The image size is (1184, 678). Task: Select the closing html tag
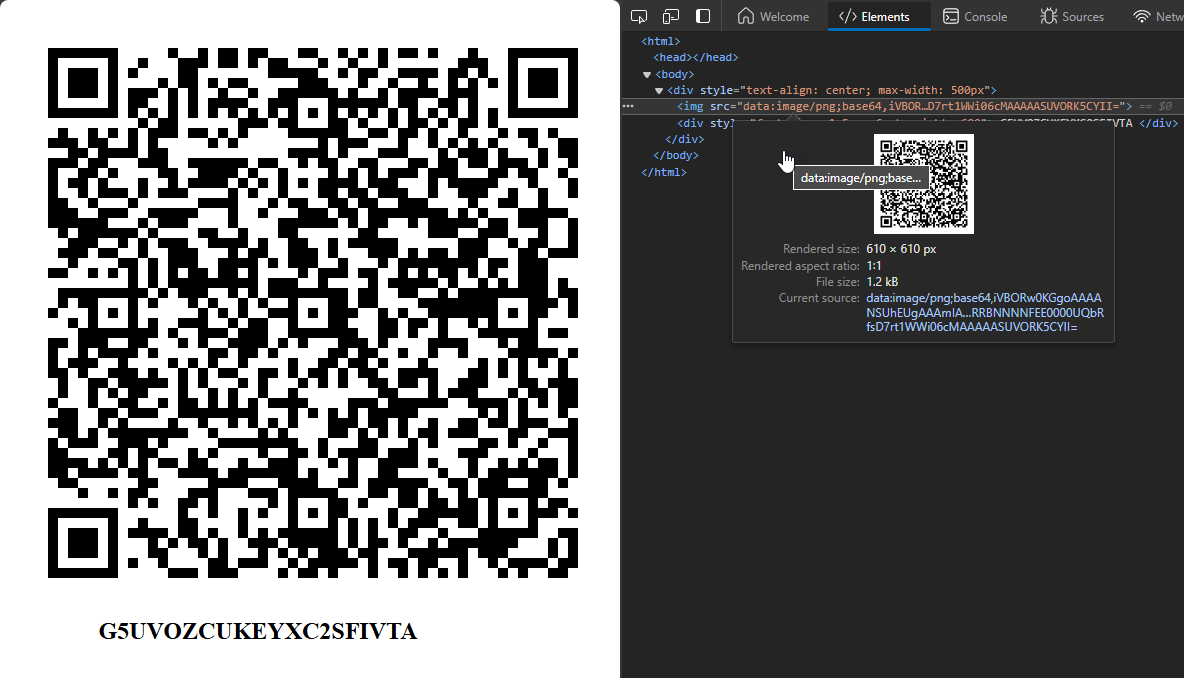tap(663, 172)
